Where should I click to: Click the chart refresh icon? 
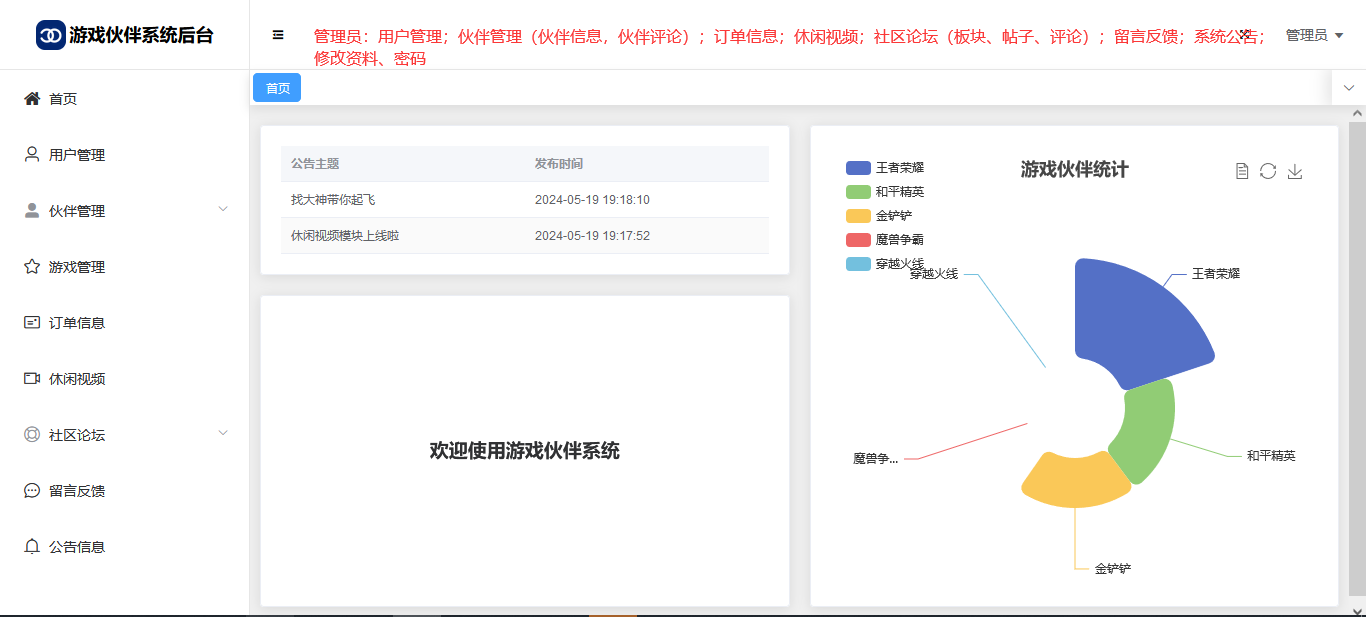tap(1268, 171)
